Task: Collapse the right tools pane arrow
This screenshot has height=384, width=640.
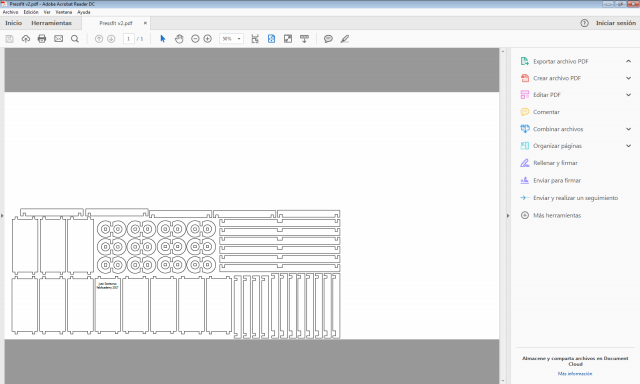Action: 508,215
